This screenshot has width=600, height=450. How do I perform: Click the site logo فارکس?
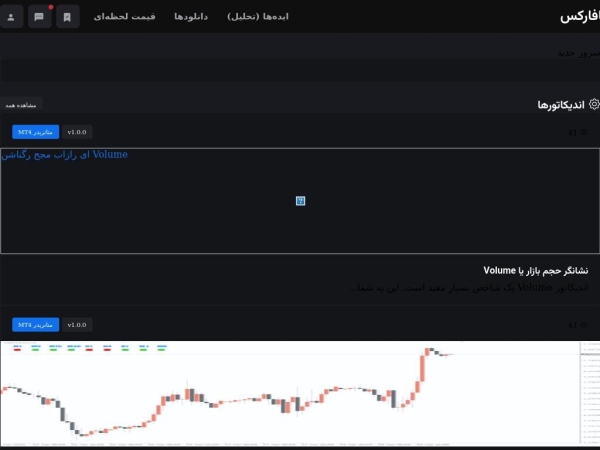pos(580,17)
